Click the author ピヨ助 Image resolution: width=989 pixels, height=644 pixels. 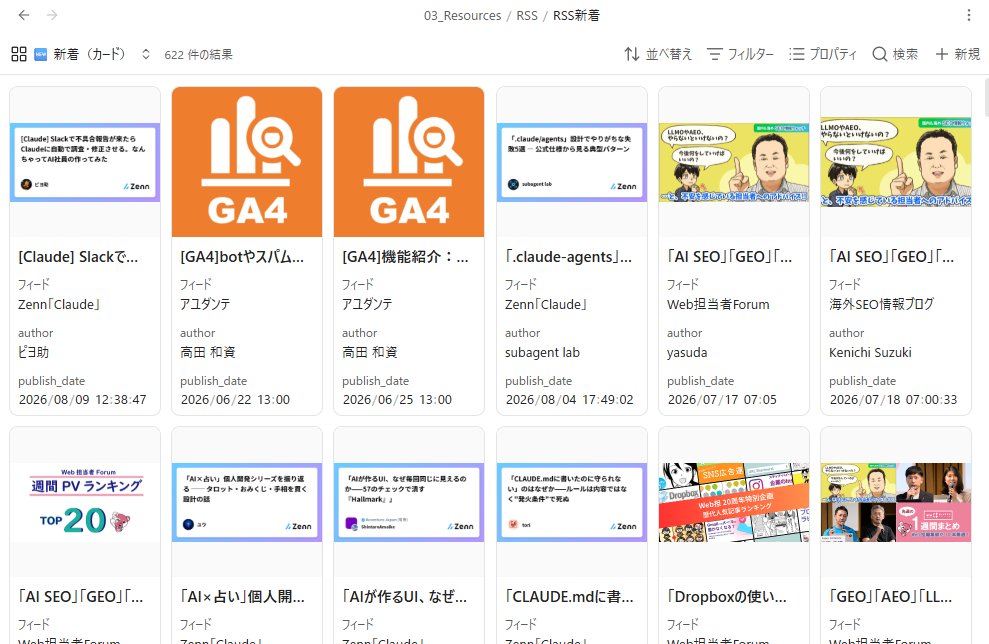[33, 352]
